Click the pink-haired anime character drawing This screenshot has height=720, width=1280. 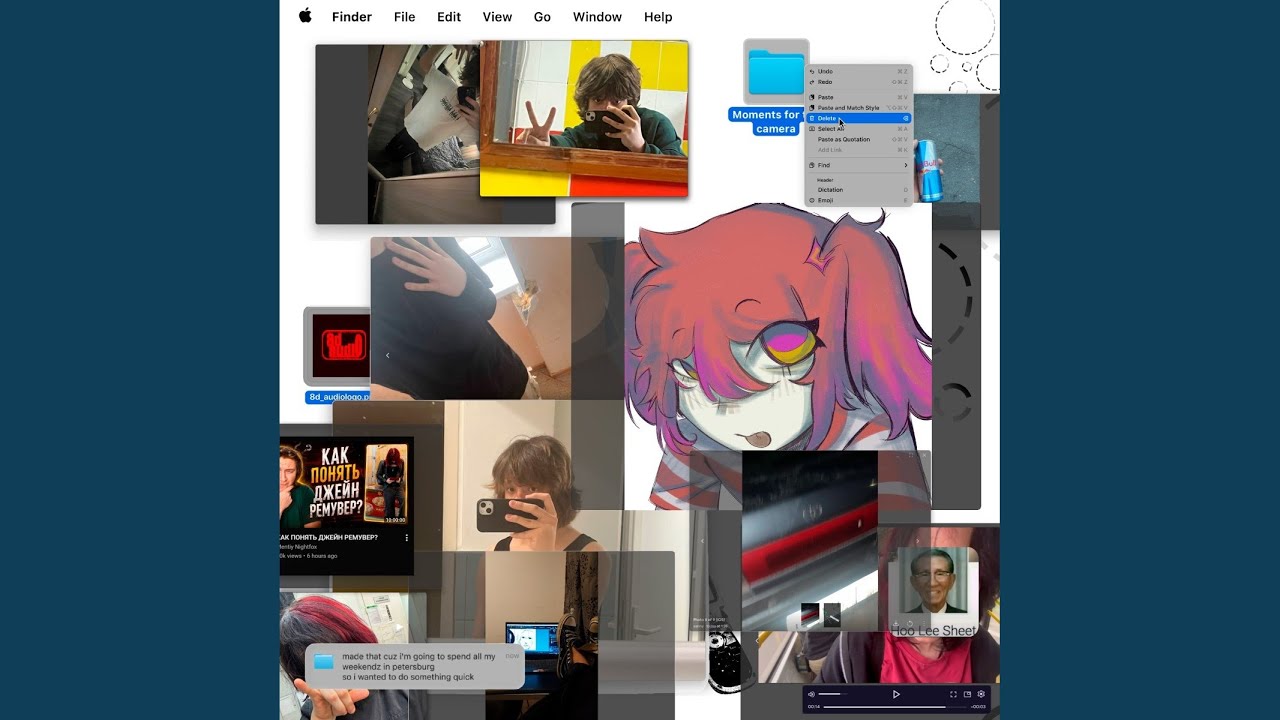tap(777, 355)
